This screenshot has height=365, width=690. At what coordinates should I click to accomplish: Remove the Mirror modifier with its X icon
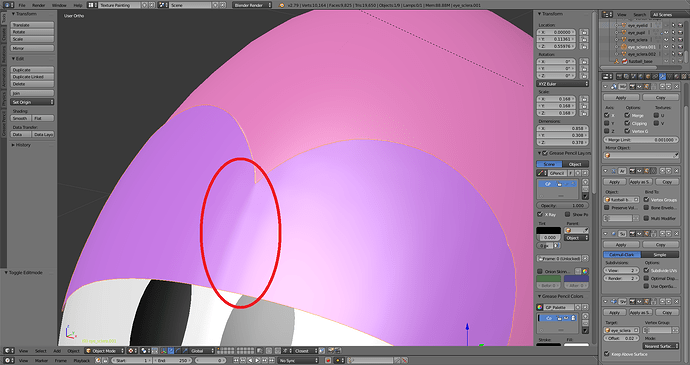tap(676, 86)
